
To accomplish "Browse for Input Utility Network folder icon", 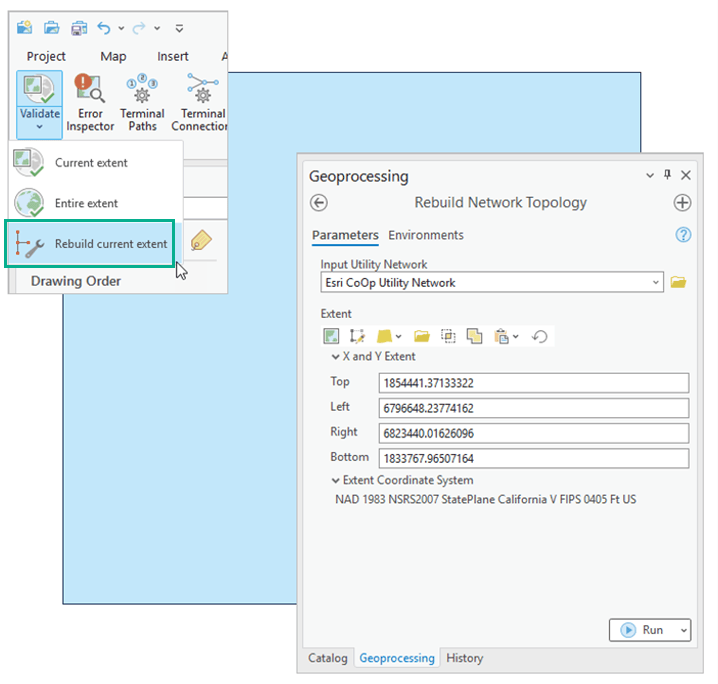I will tap(678, 282).
